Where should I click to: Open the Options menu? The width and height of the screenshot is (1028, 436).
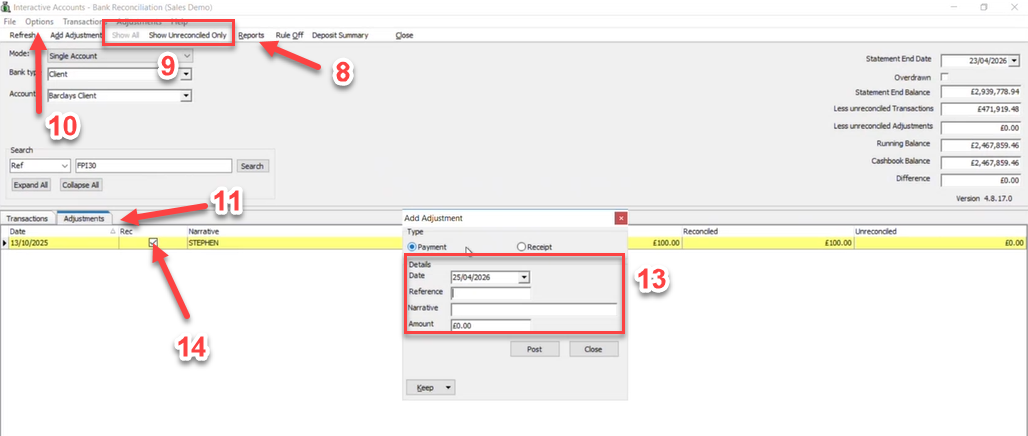point(39,22)
